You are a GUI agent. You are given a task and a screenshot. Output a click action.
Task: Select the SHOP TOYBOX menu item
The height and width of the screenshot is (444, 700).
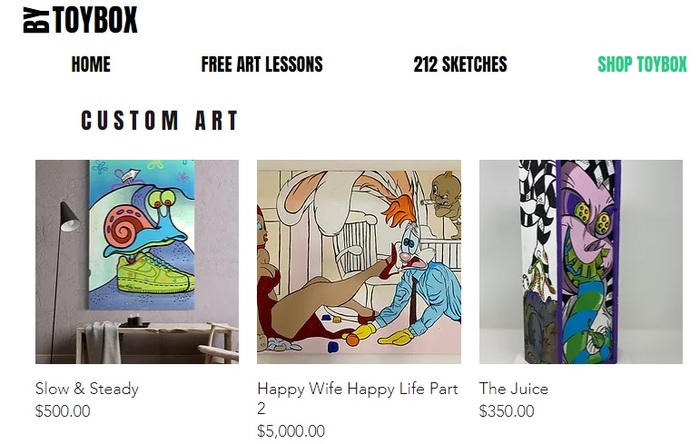coord(642,64)
